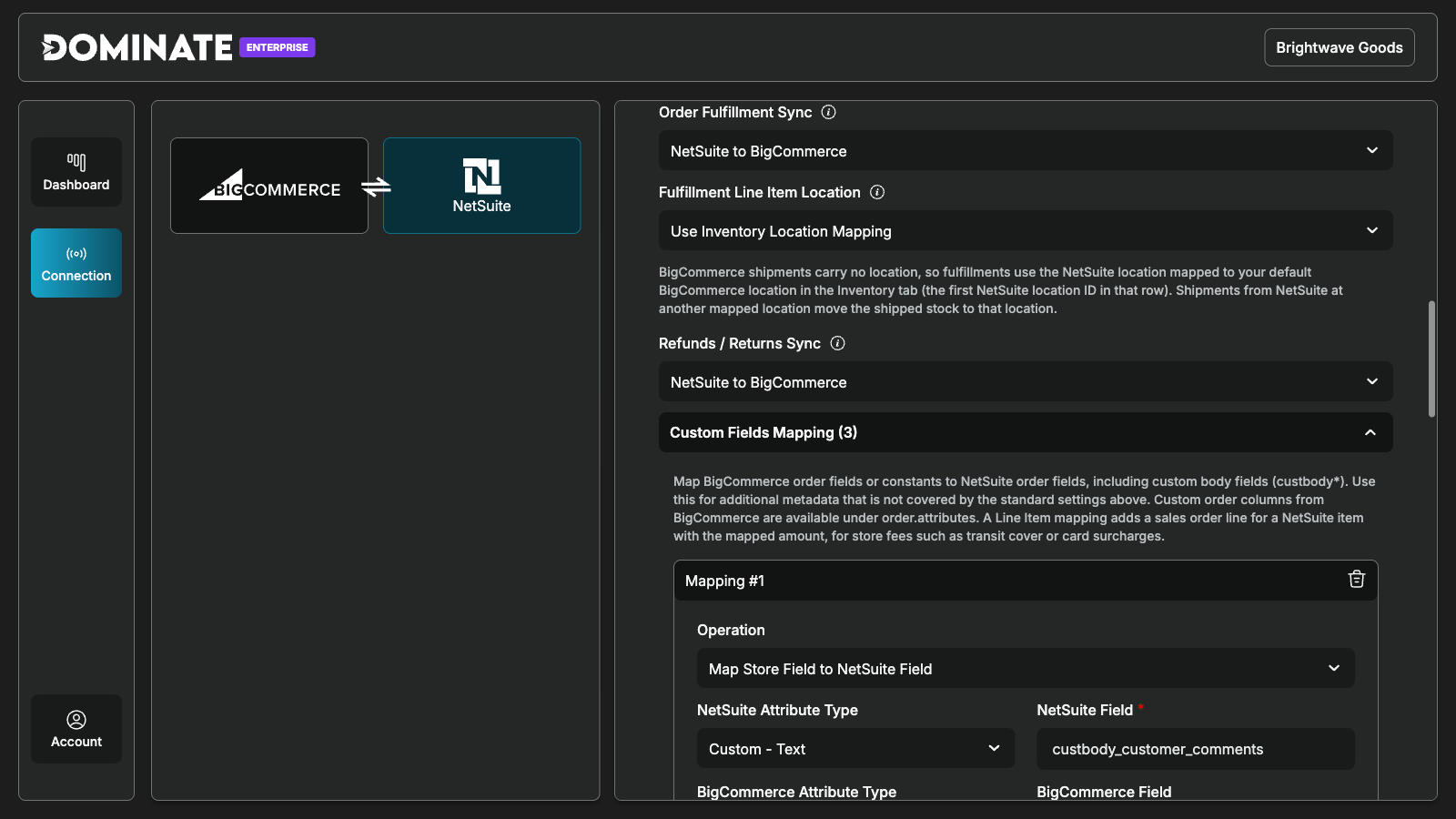Click the Account person icon
Screen dimensions: 1456x819
coord(76,720)
